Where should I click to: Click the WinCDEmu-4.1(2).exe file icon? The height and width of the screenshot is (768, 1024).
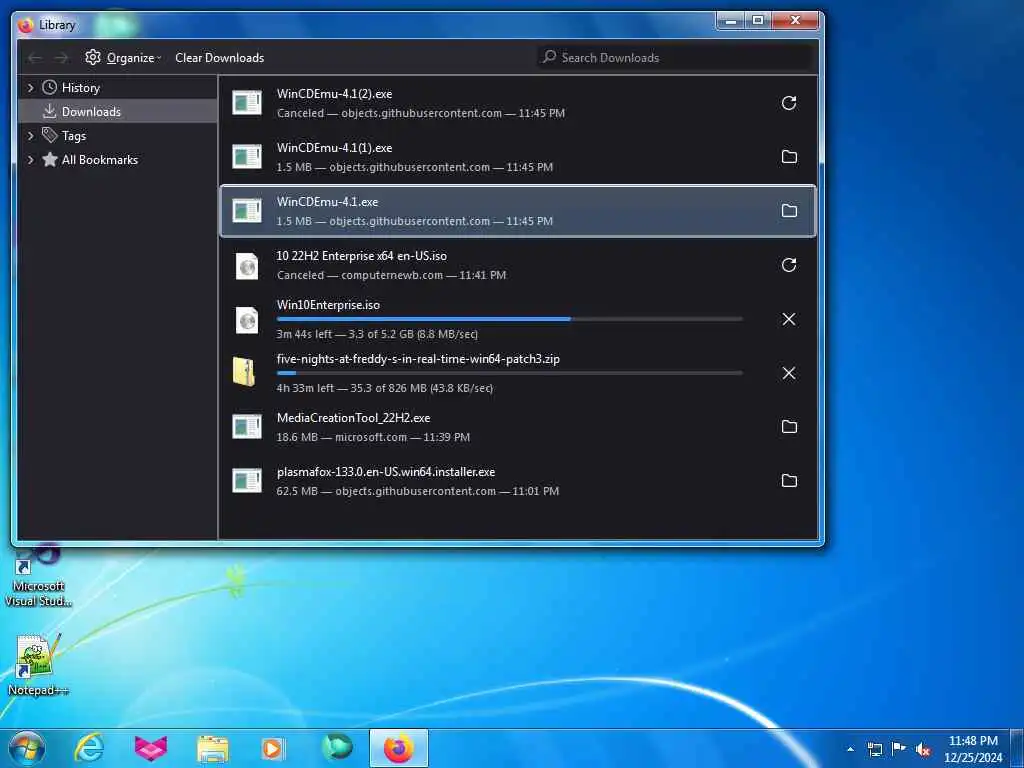(x=247, y=103)
